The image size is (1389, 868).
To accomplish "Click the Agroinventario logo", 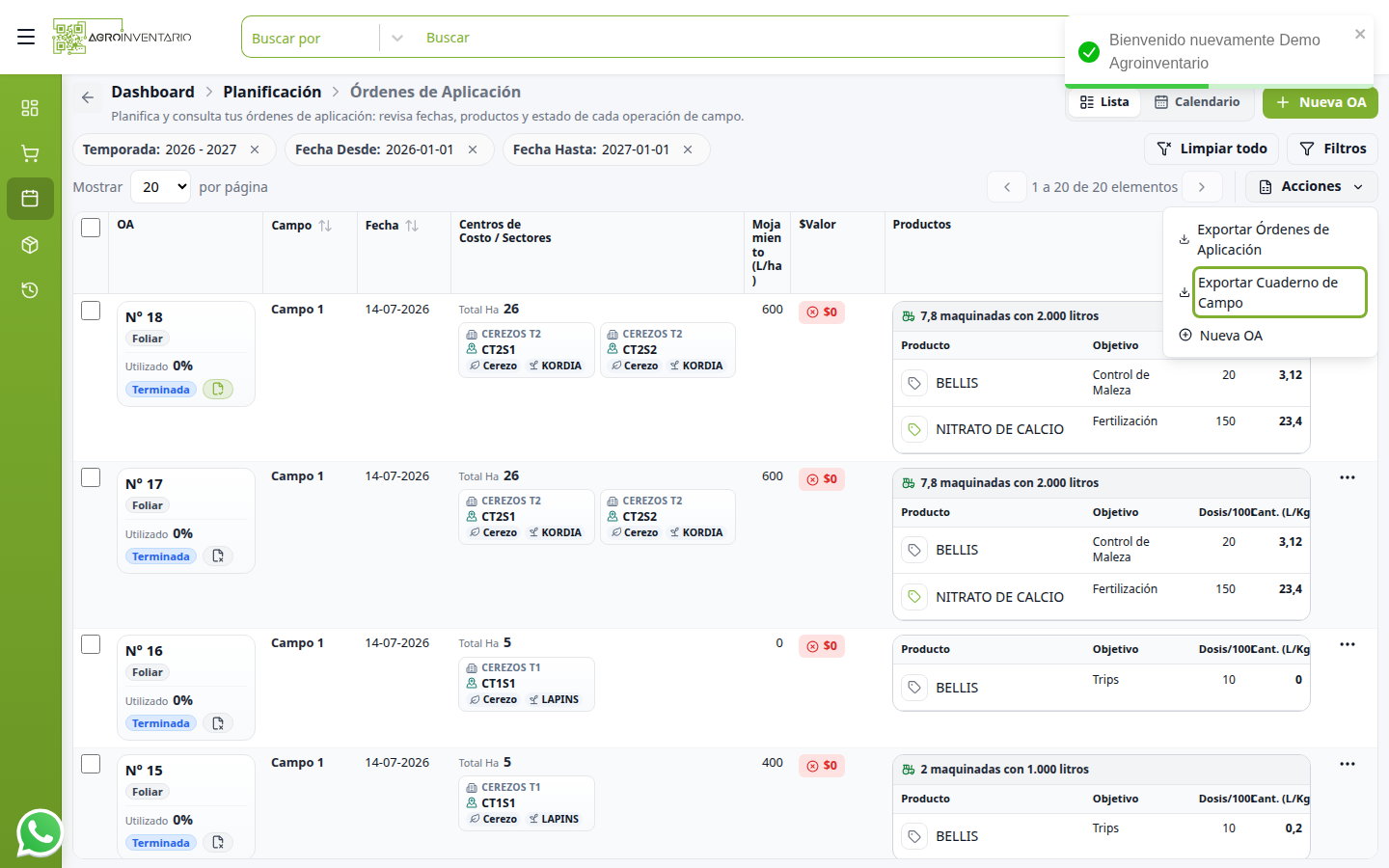I will [x=123, y=37].
